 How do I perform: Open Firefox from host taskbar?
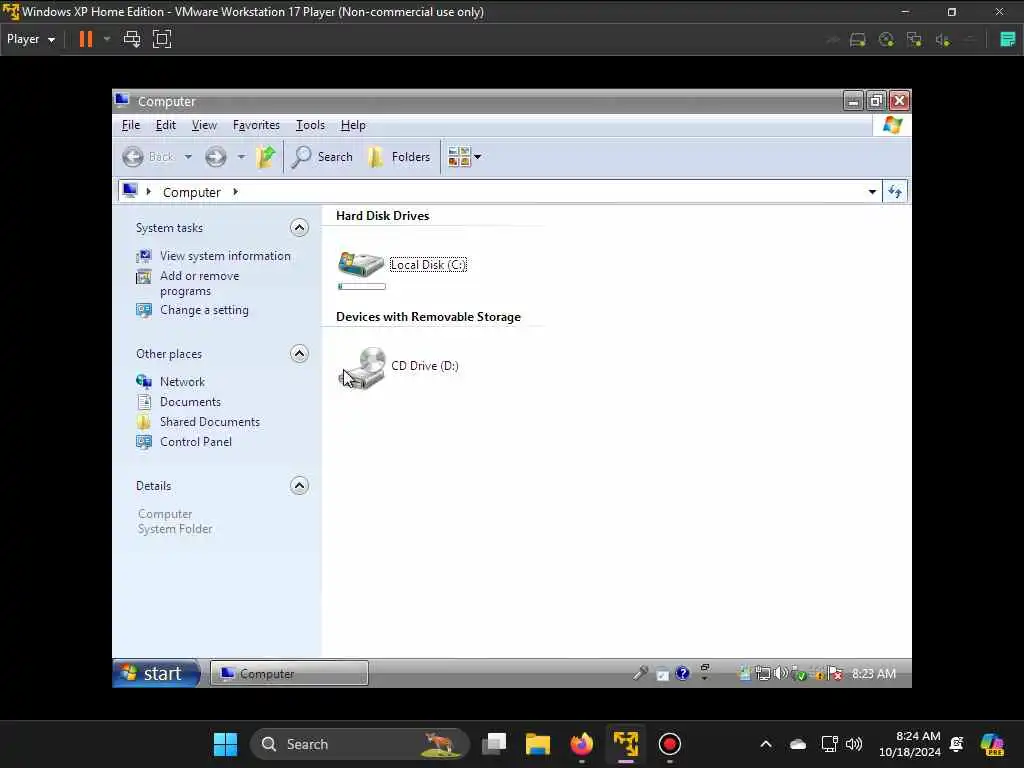pos(581,744)
